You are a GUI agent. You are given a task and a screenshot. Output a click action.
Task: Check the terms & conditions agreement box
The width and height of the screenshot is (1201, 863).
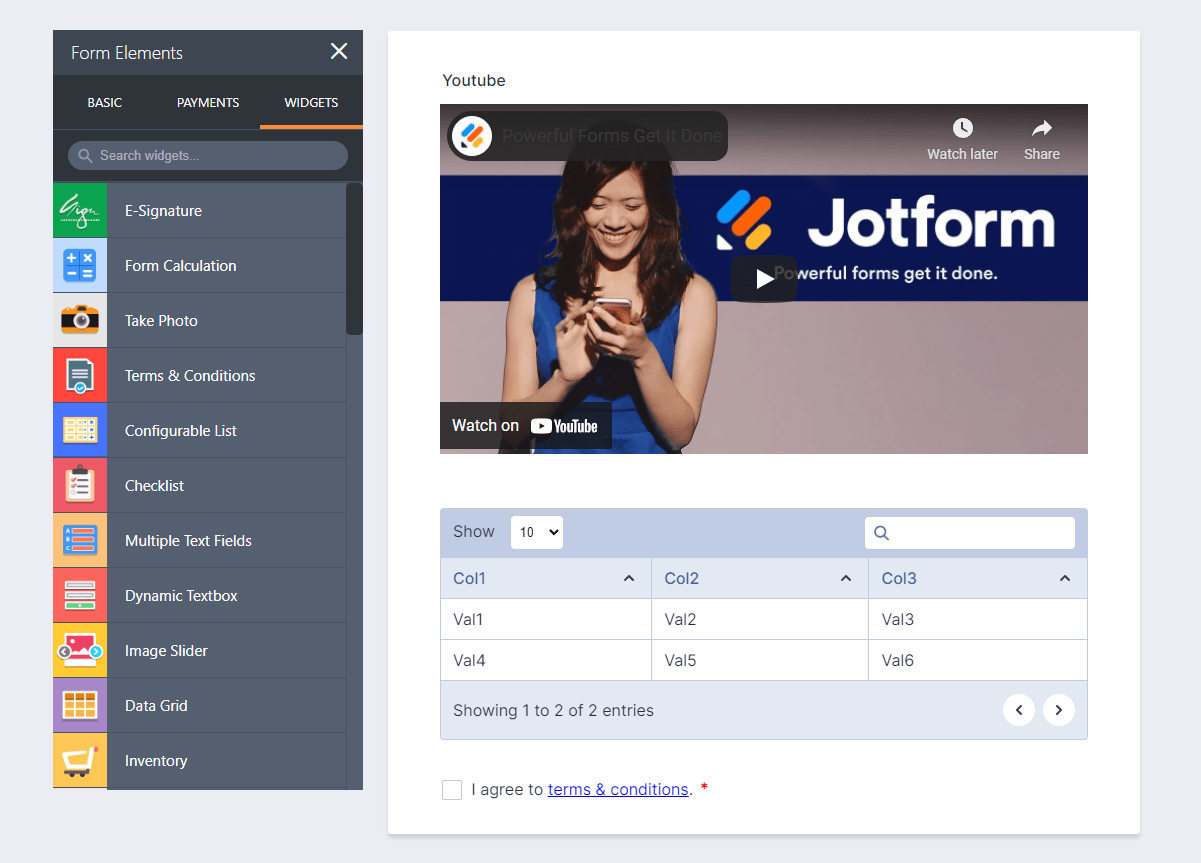click(452, 790)
